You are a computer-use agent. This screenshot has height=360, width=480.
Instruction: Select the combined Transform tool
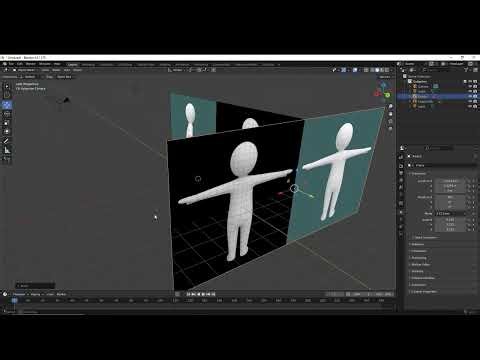coord(7,132)
